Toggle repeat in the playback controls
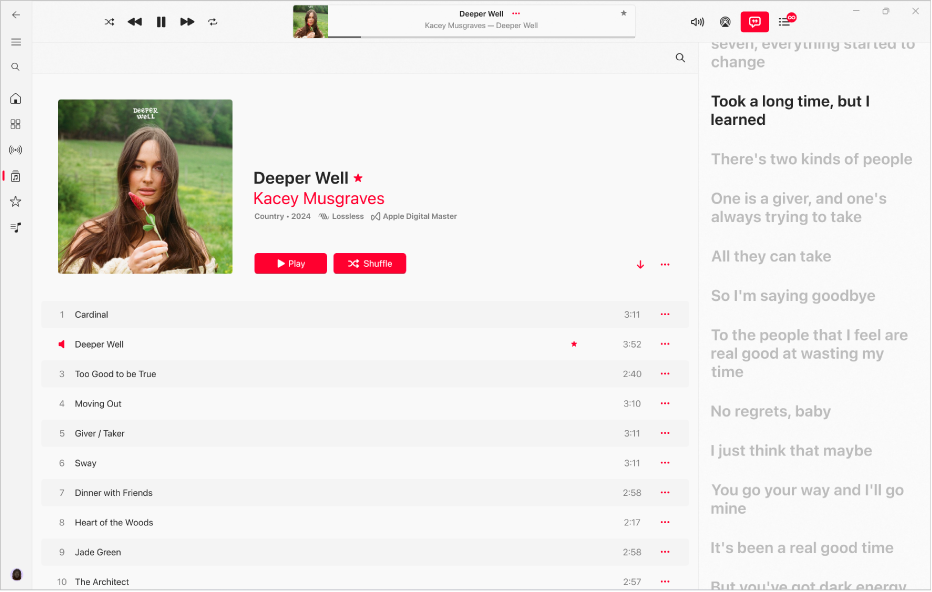 tap(212, 21)
